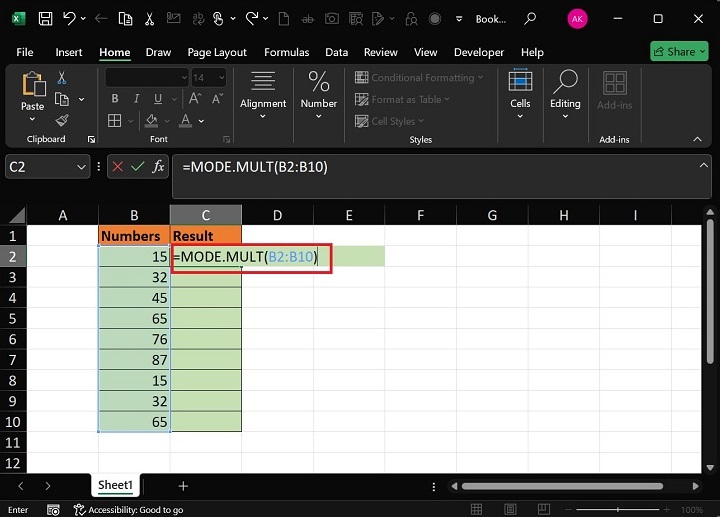Image resolution: width=720 pixels, height=517 pixels.
Task: Click the Redo arrow icon
Action: pyautogui.click(x=252, y=19)
